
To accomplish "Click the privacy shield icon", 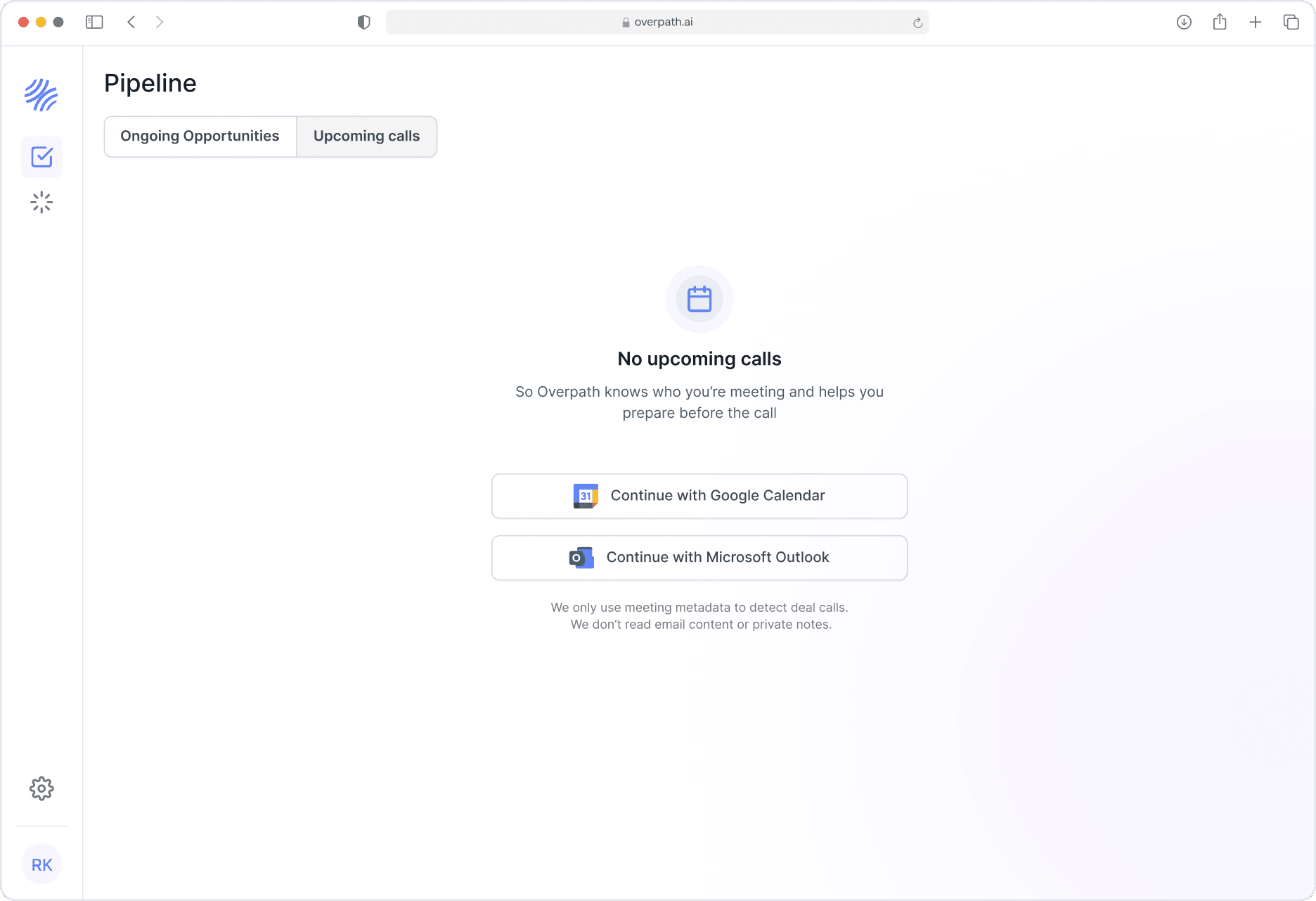I will pos(363,23).
